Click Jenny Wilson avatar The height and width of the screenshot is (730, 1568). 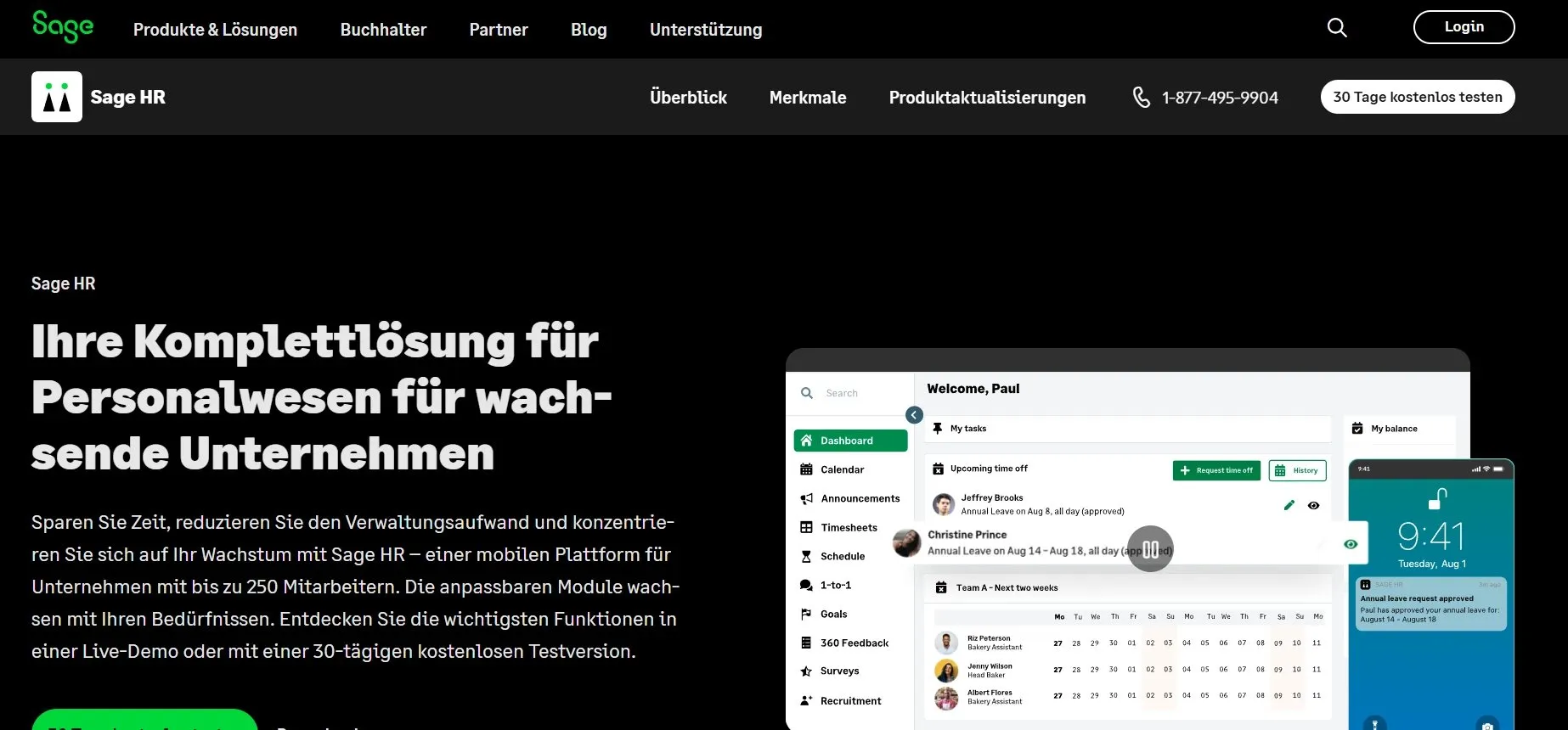pos(946,671)
